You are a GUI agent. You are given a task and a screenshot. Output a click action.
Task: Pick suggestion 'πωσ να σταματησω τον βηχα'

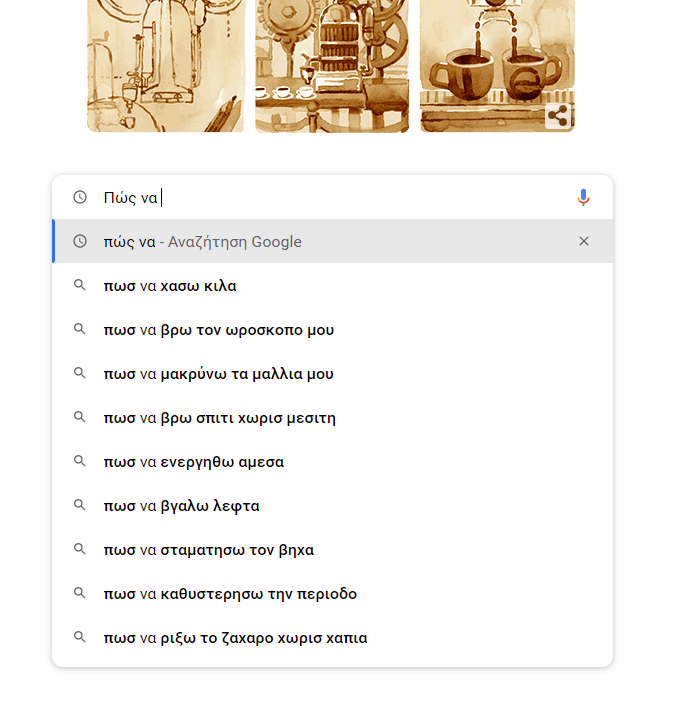pos(208,550)
